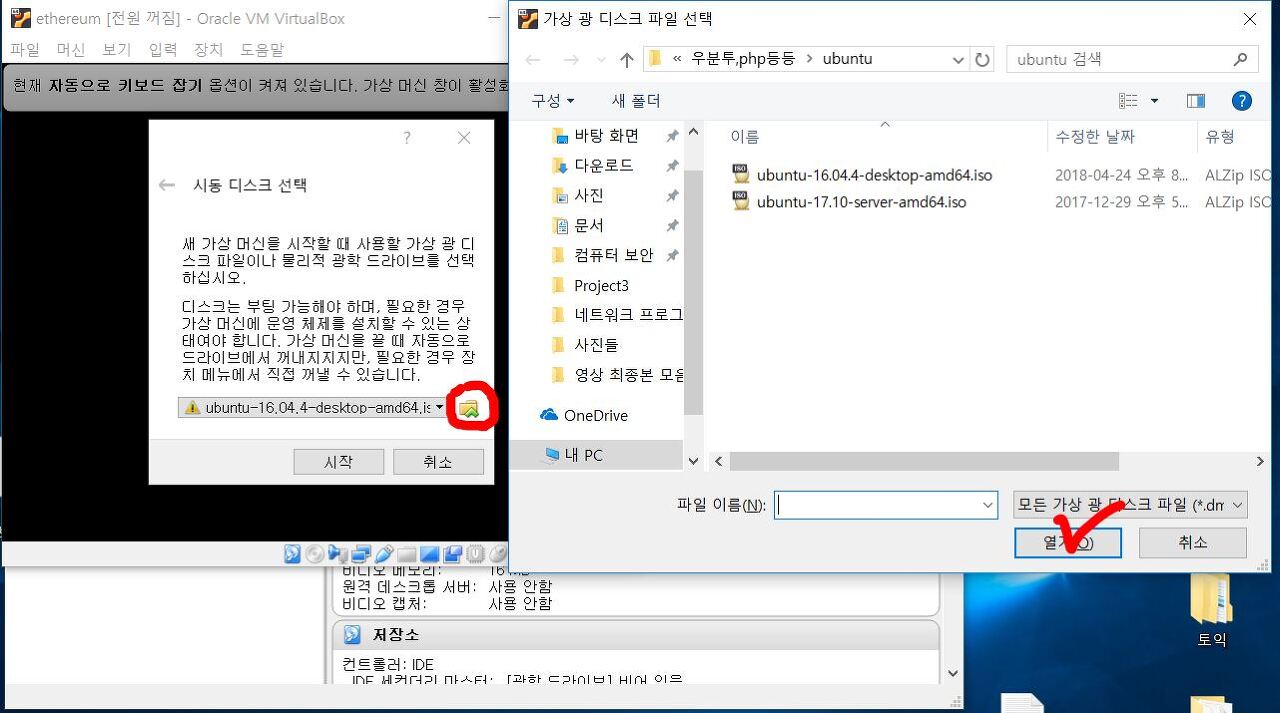Click the VirtualBox Manager details scroll-down arrow
The width and height of the screenshot is (1280, 713).
point(952,674)
